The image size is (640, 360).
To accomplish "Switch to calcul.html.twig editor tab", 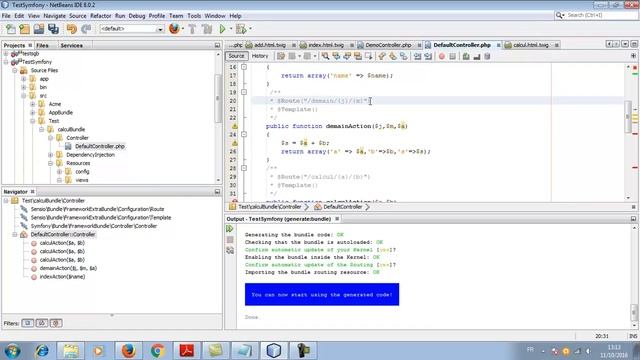I will tap(531, 45).
